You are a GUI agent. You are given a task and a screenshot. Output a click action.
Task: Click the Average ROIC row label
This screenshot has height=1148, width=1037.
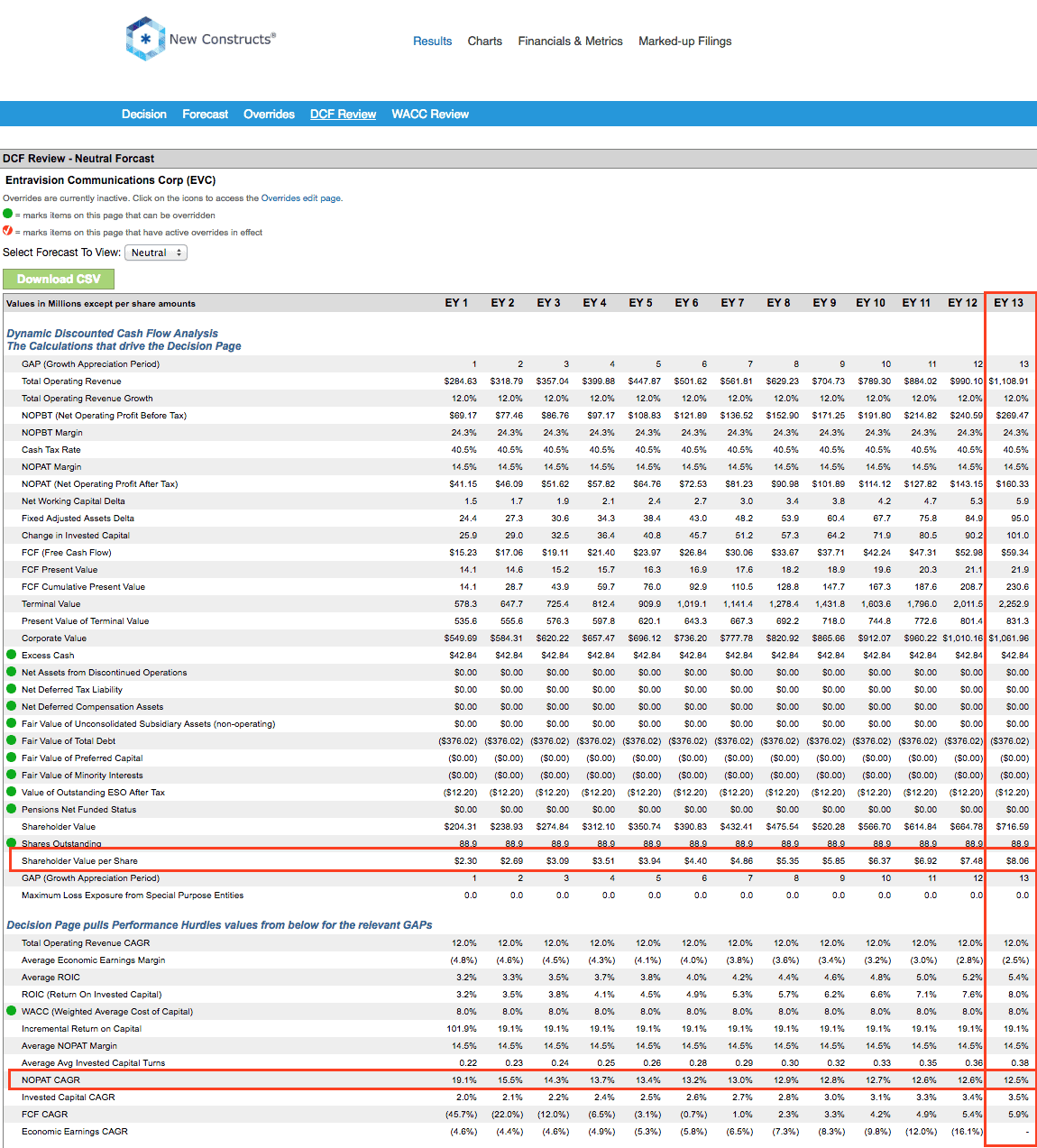[x=51, y=978]
